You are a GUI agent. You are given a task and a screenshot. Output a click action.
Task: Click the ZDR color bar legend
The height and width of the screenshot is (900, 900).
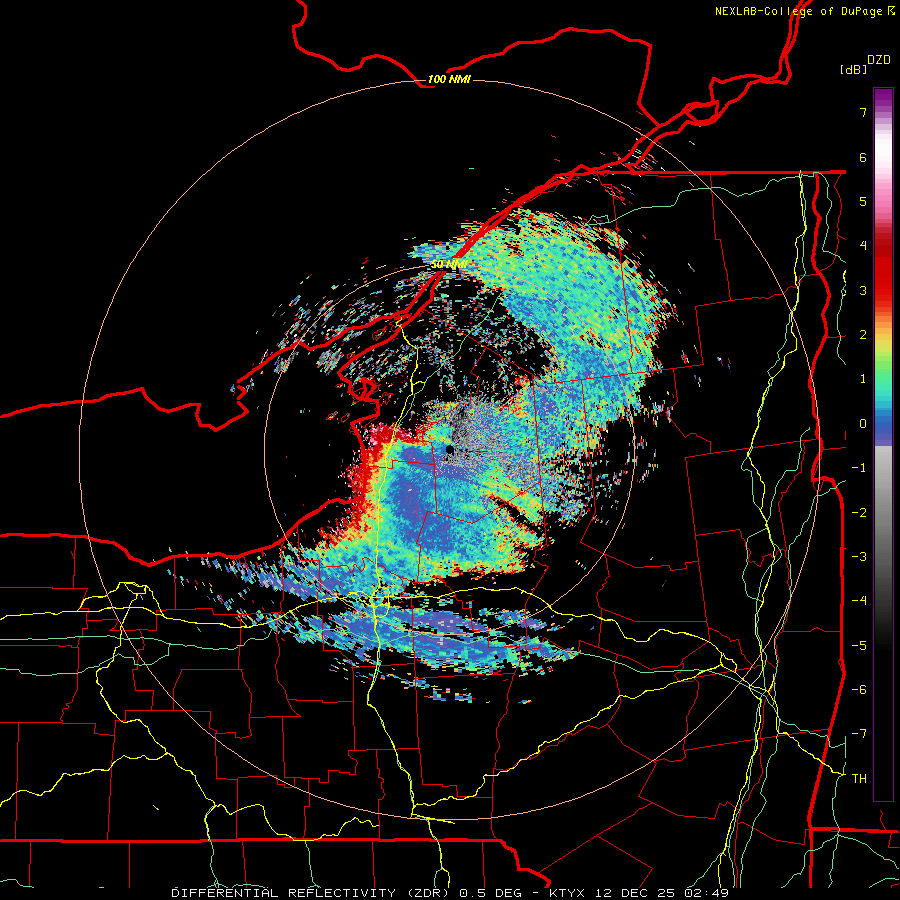point(883,444)
